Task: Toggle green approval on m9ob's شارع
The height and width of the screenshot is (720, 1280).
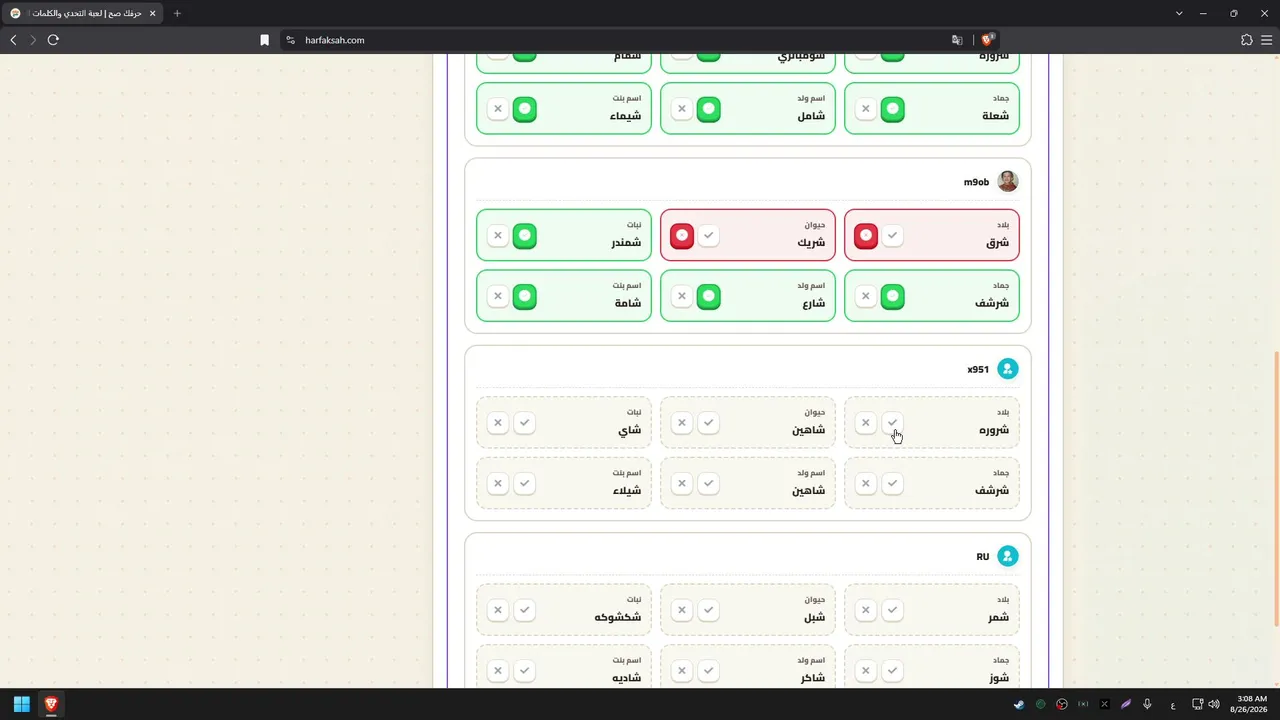Action: click(709, 296)
